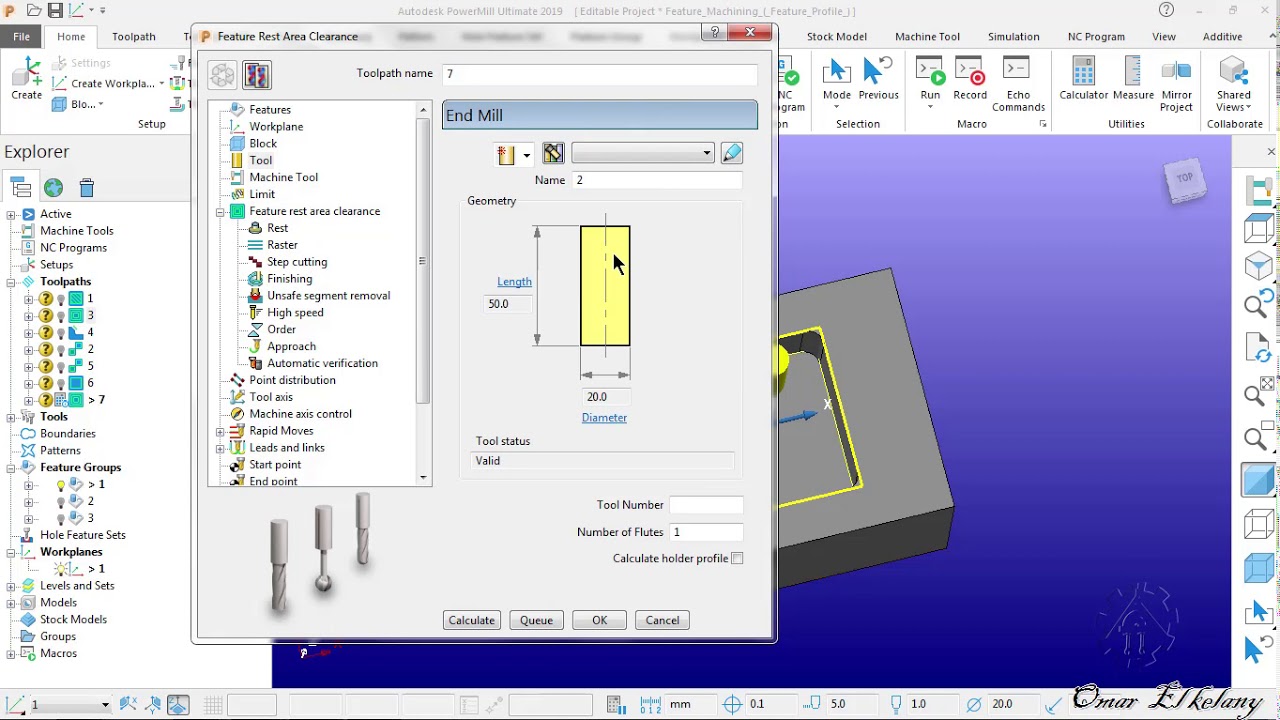The image size is (1280, 720).
Task: Expand the Rapid Moves node
Action: pos(220,431)
